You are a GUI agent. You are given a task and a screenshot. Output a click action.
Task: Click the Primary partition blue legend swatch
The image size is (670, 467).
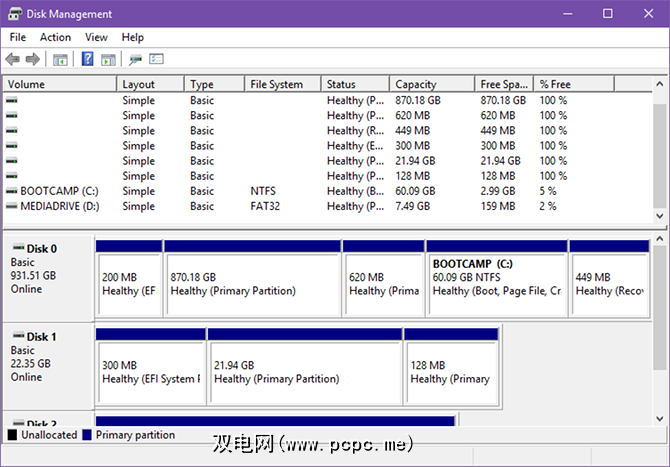87,436
